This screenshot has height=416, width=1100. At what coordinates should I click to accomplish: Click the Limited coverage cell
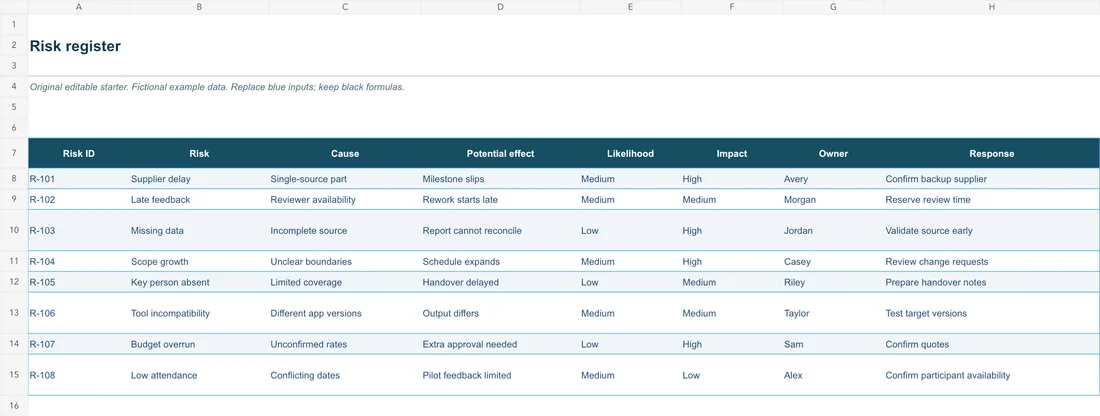pos(345,282)
